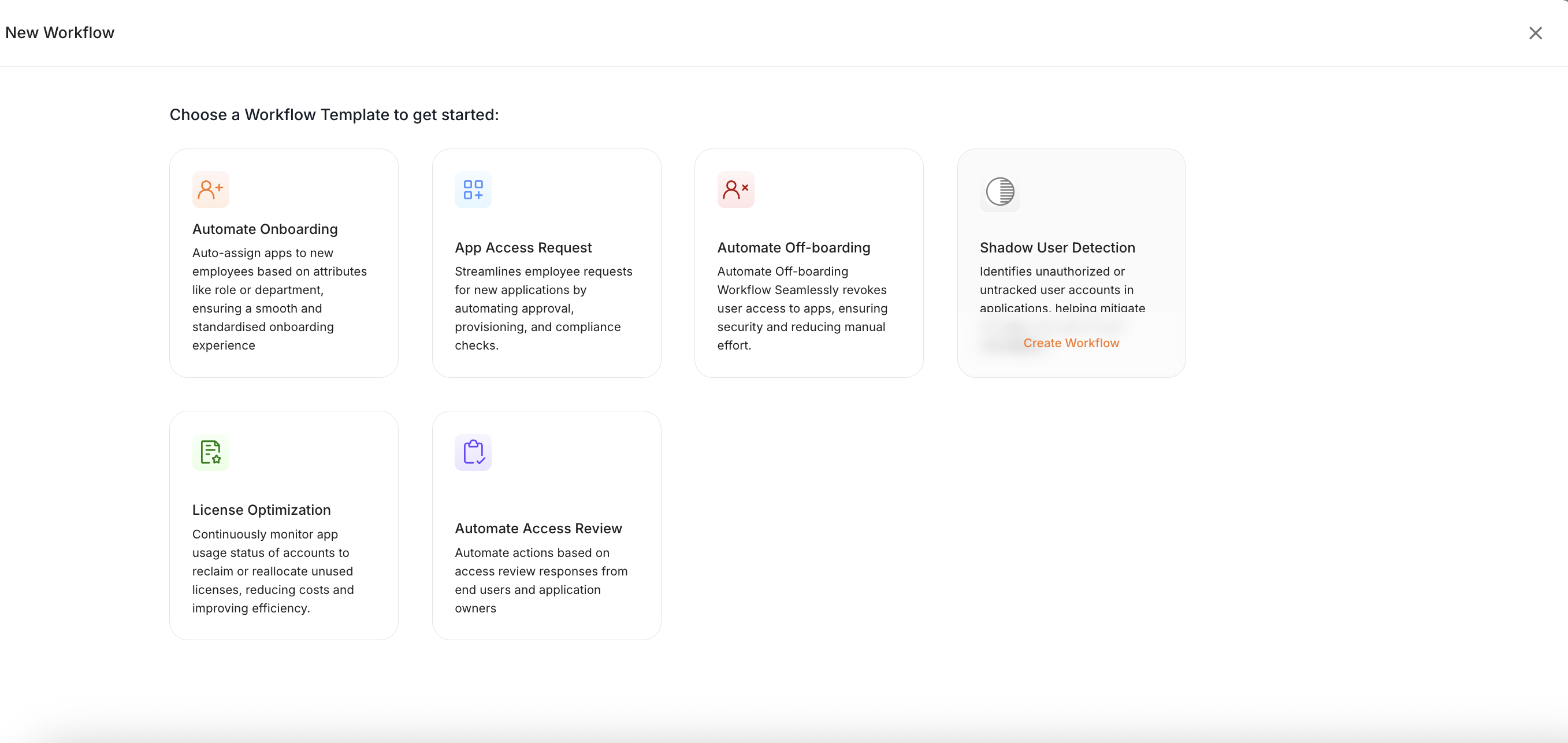Pick the License Optimization template title
The width and height of the screenshot is (1568, 743).
261,510
